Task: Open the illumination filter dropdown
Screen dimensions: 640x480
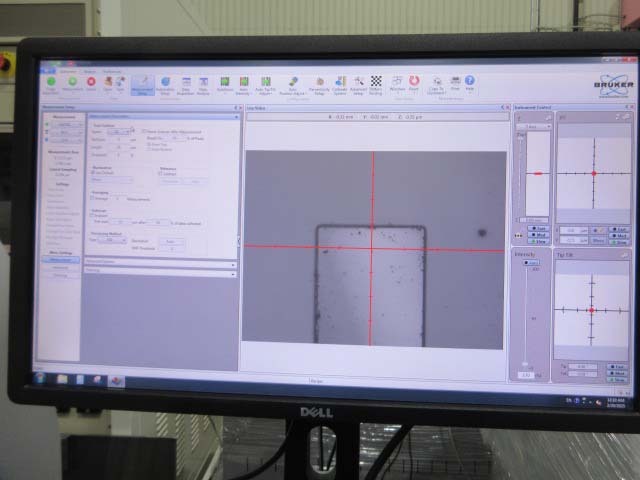Action: pyautogui.click(x=111, y=179)
